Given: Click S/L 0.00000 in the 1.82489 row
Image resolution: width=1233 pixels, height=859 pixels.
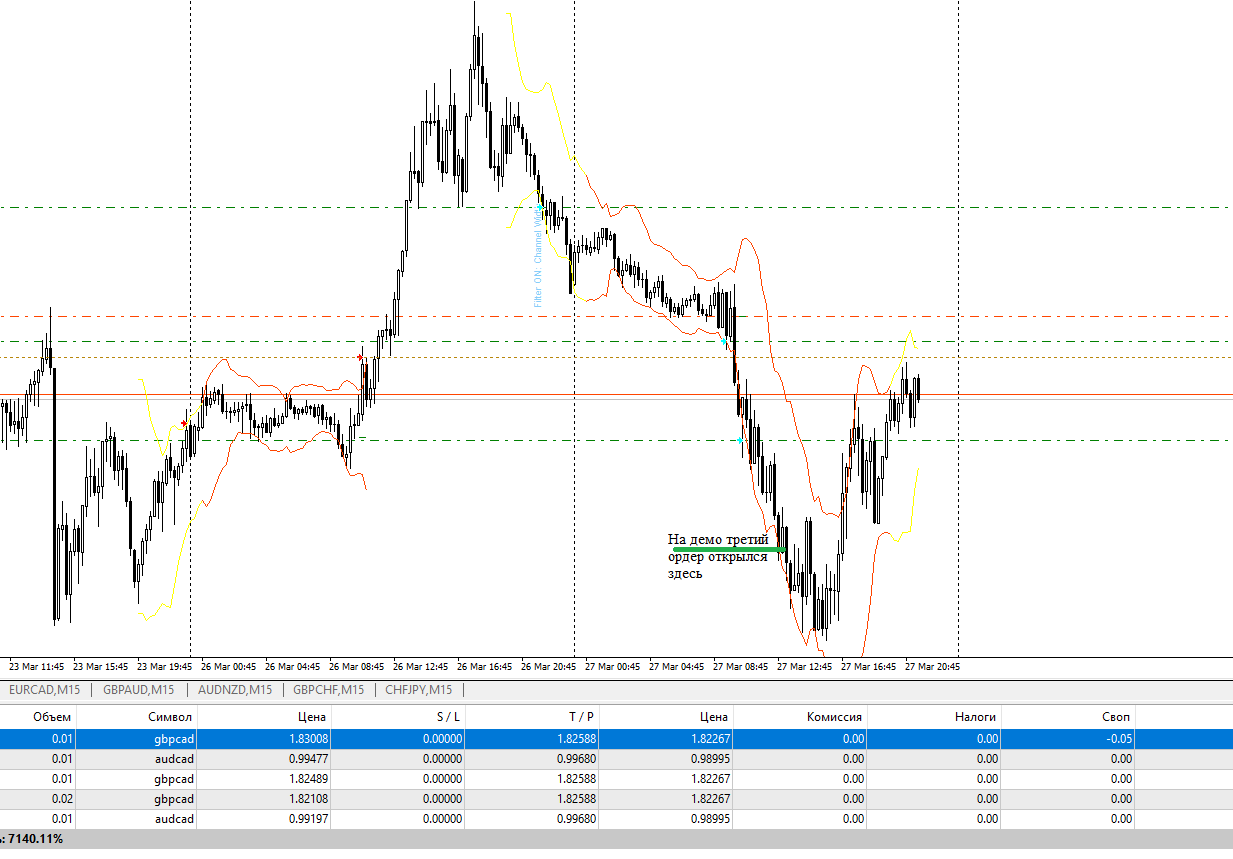Looking at the screenshot, I should pos(441,779).
